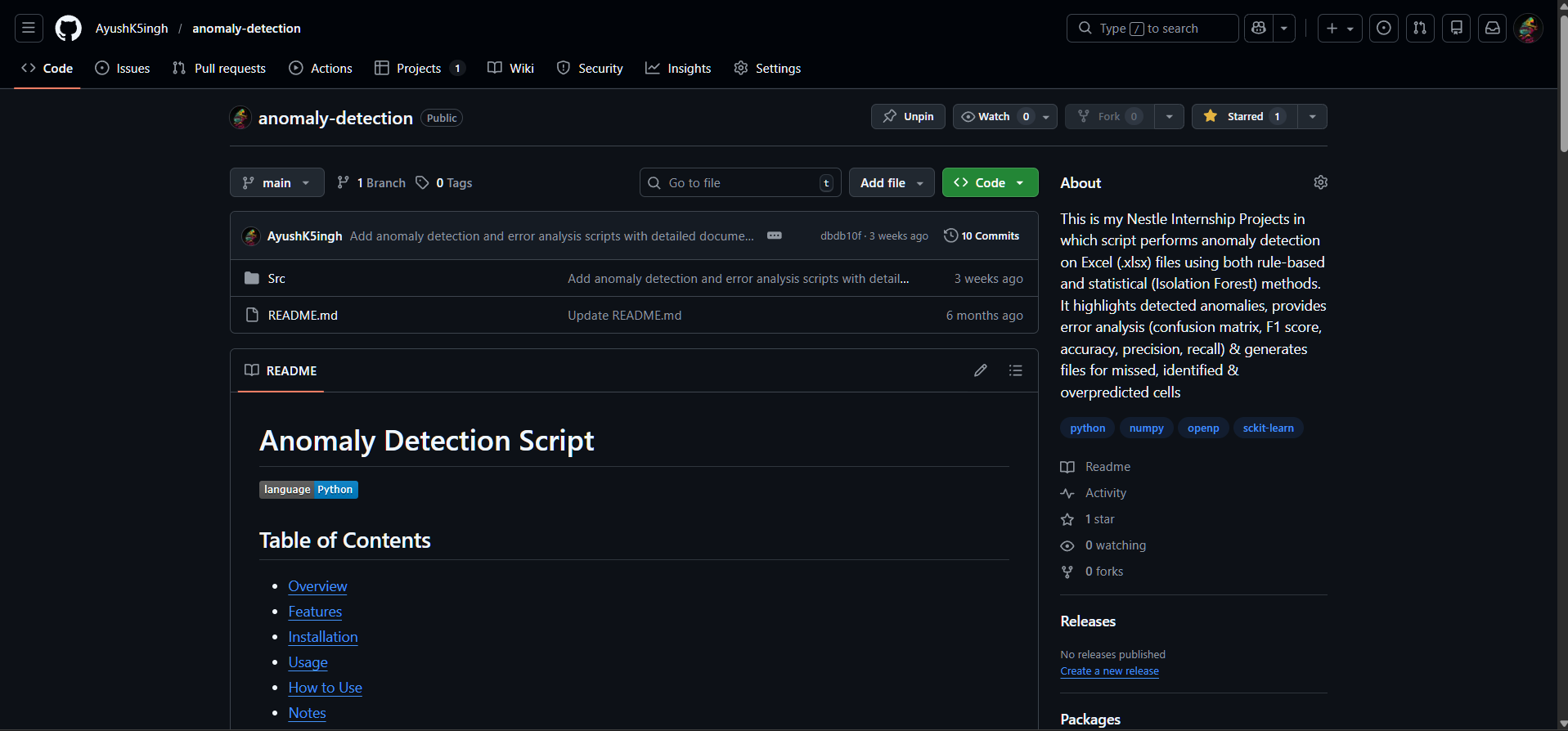The image size is (1568, 731).
Task: Open the GitHub homepage logo
Action: point(68,29)
